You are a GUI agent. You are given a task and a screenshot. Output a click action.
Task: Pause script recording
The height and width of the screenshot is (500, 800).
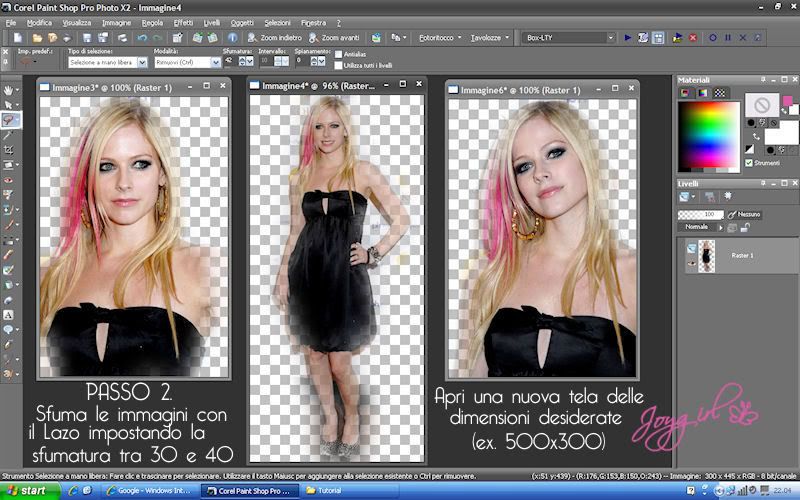tap(728, 38)
